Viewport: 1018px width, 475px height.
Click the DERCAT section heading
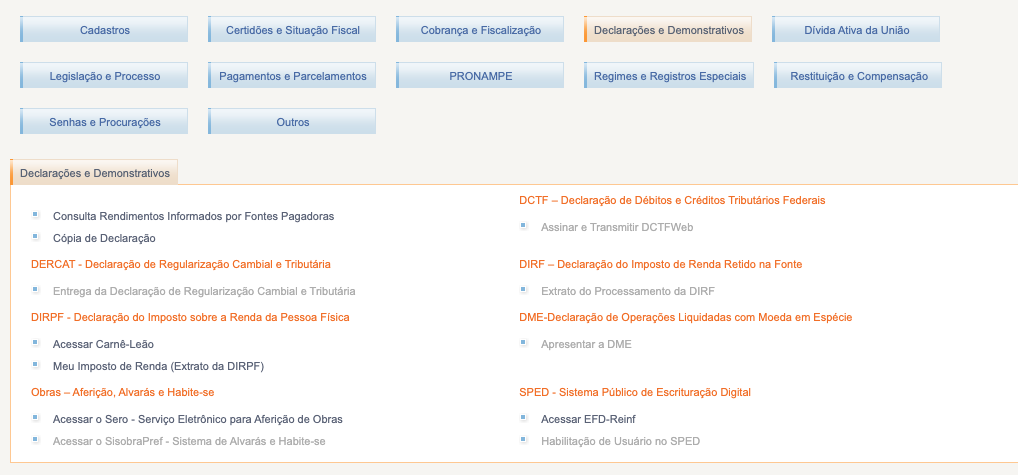(181, 264)
